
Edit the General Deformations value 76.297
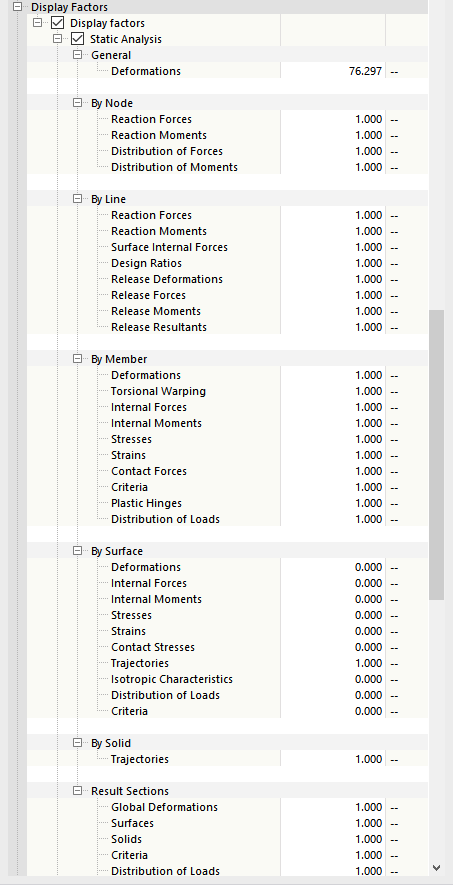333,71
